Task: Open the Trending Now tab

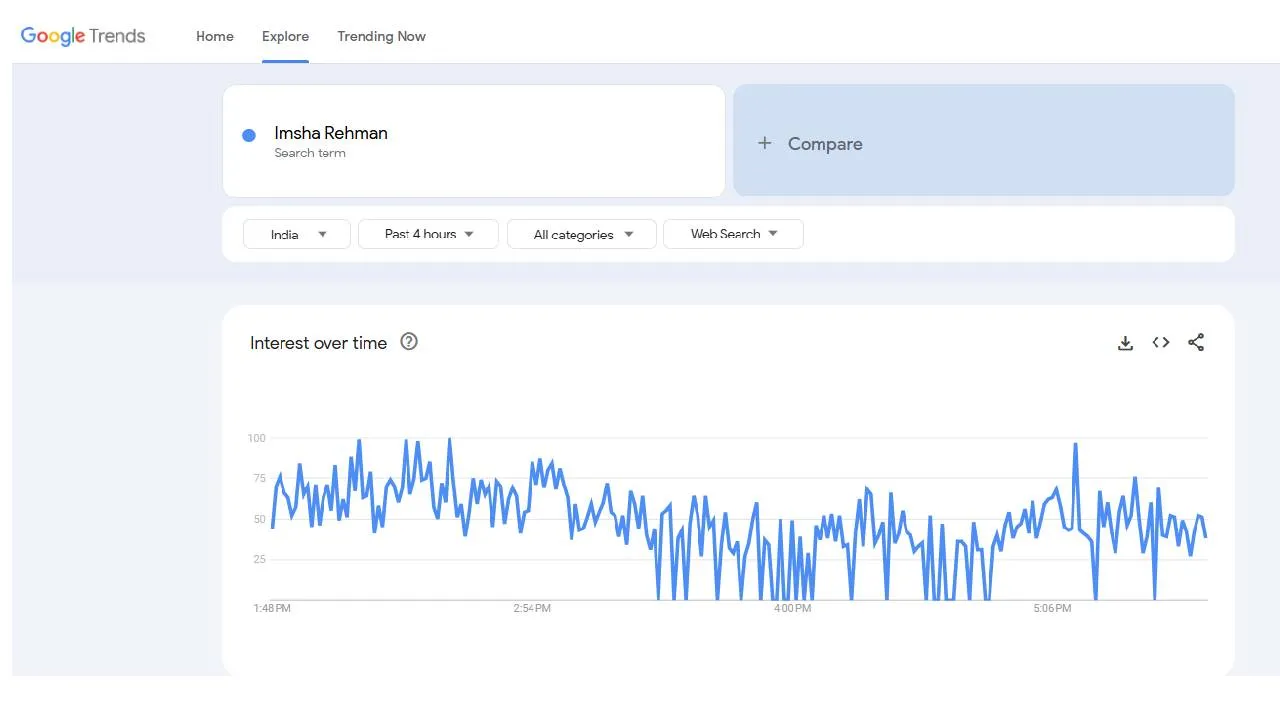Action: point(381,36)
